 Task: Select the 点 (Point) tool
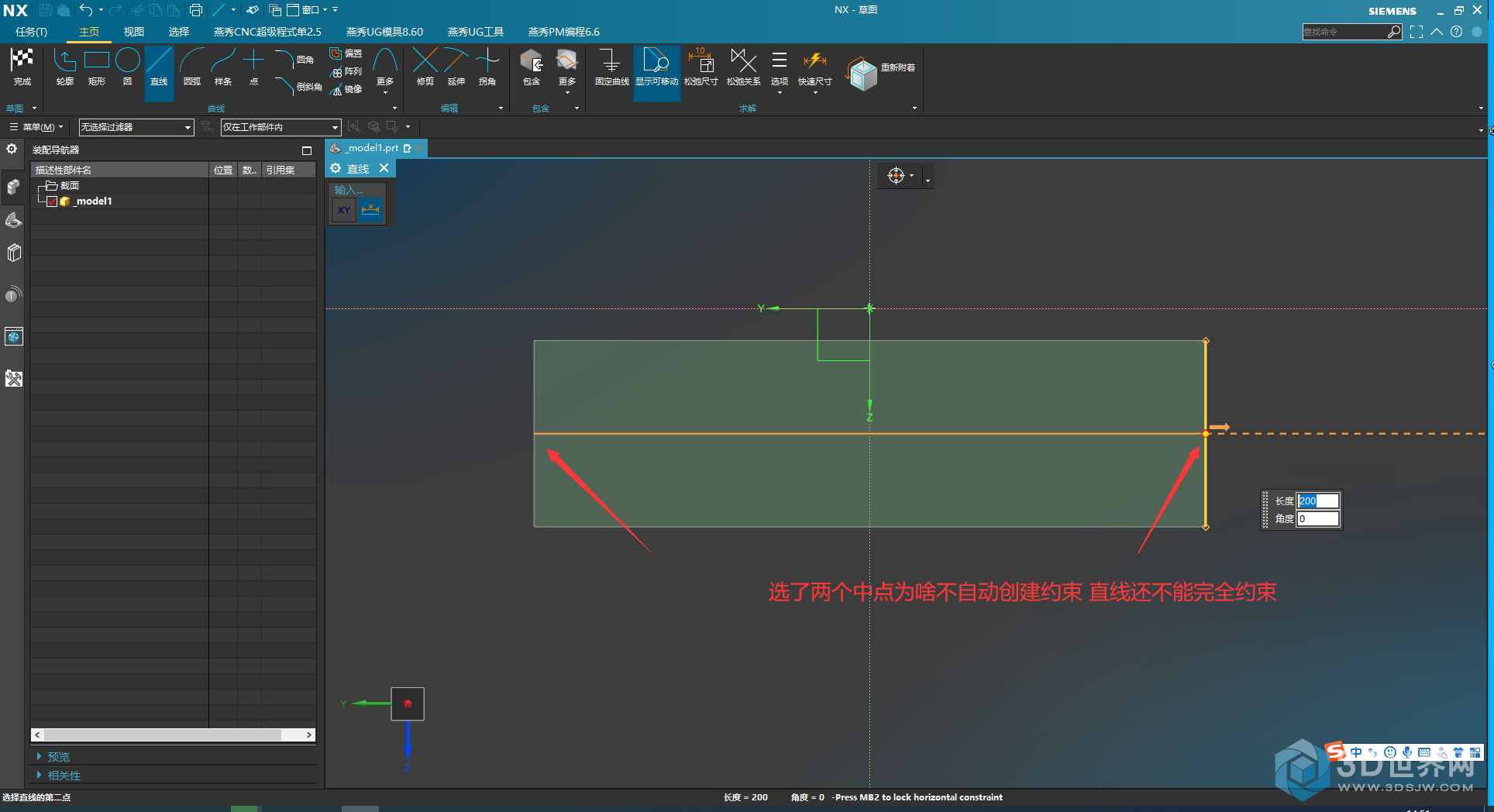pos(253,67)
